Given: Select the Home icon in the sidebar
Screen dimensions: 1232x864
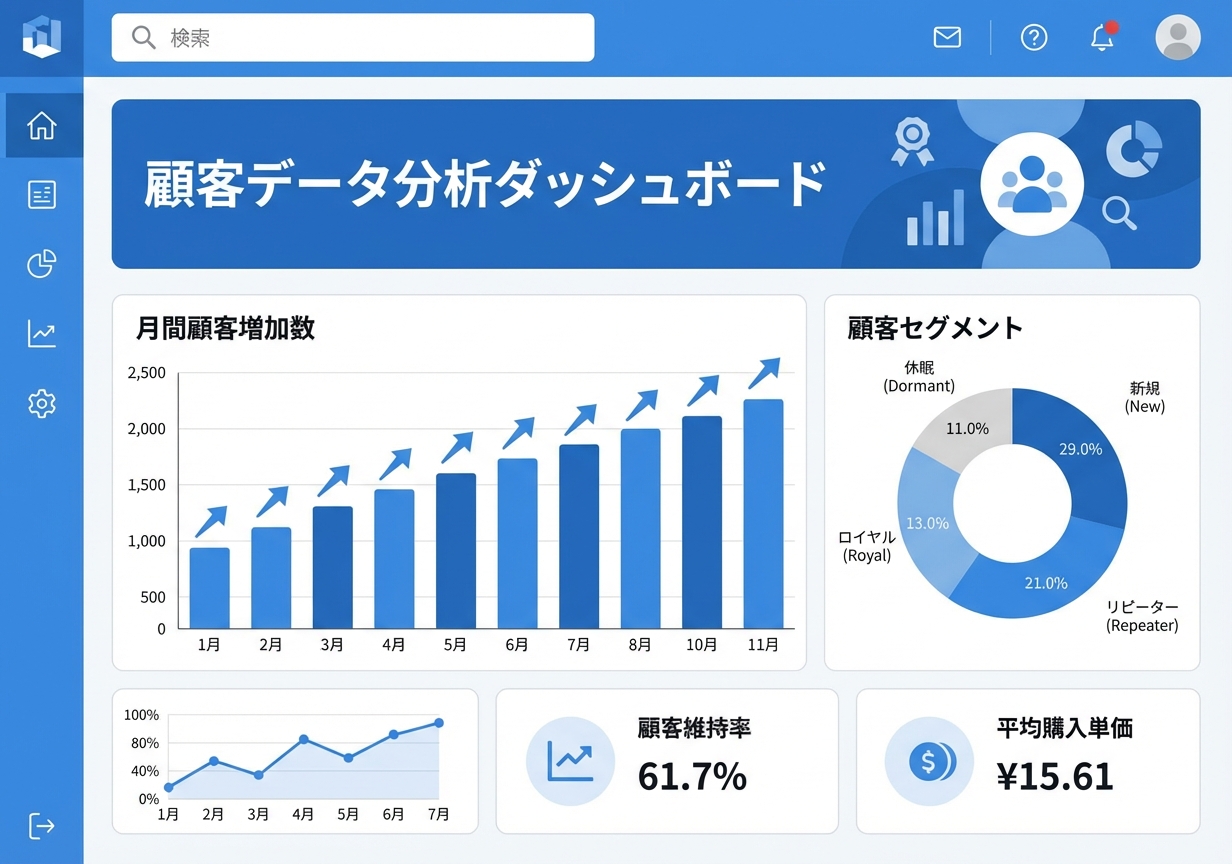Looking at the screenshot, I should click(x=41, y=124).
